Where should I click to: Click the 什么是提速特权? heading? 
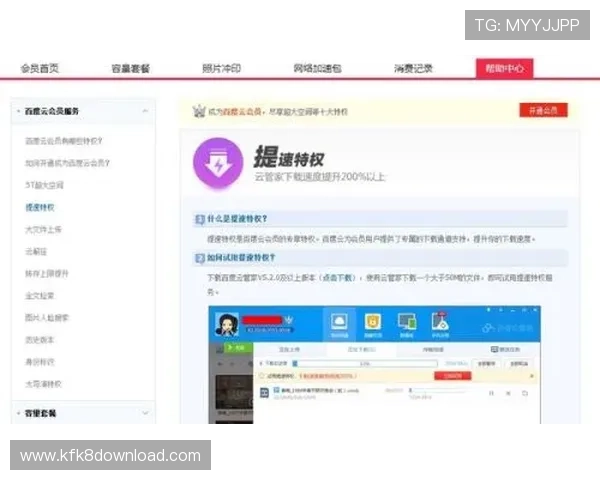237,219
